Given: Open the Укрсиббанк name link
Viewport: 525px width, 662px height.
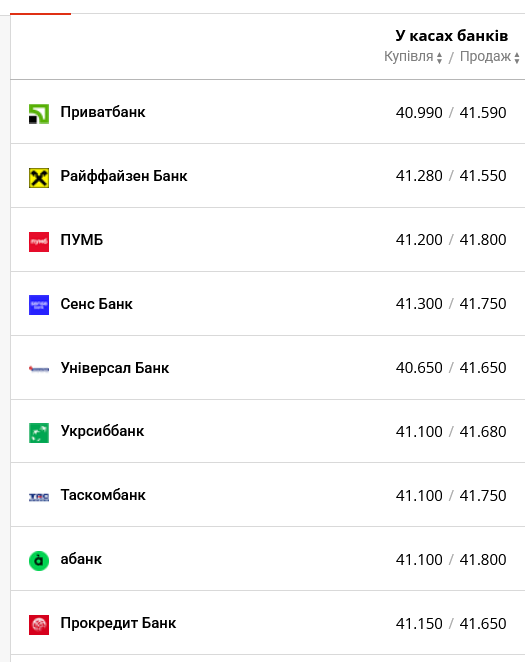Looking at the screenshot, I should click(x=102, y=431).
